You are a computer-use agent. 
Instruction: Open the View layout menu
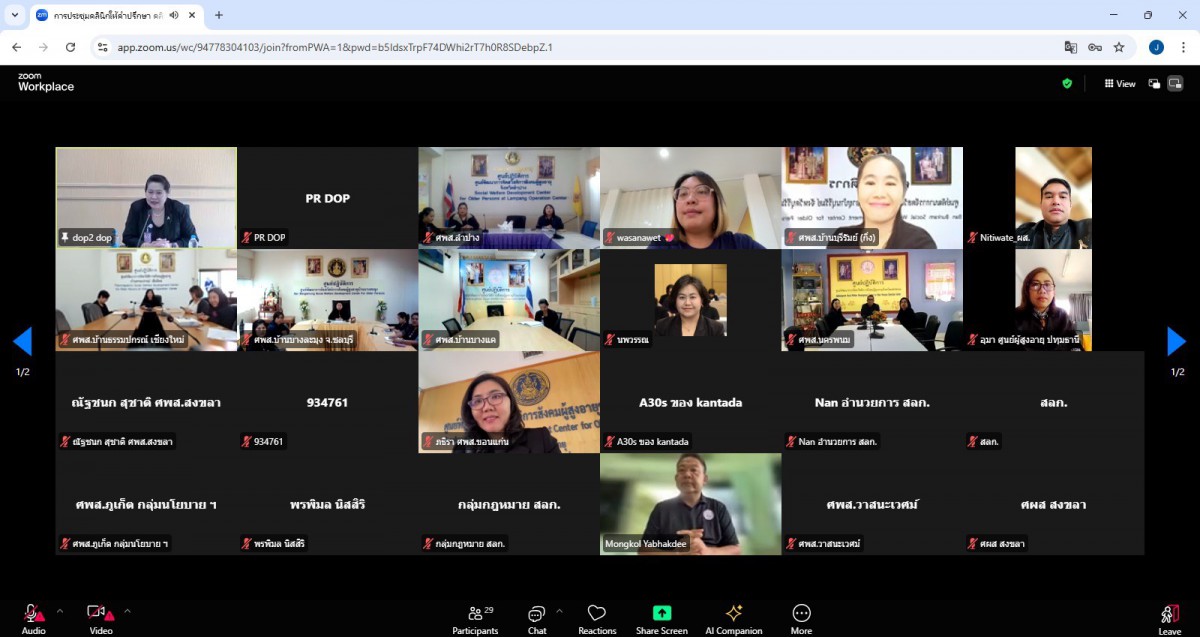click(1120, 84)
